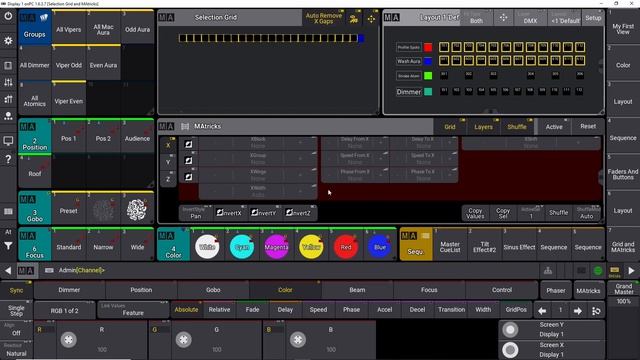Click the yellow message center icon
640x360 pixels.
(615, 271)
